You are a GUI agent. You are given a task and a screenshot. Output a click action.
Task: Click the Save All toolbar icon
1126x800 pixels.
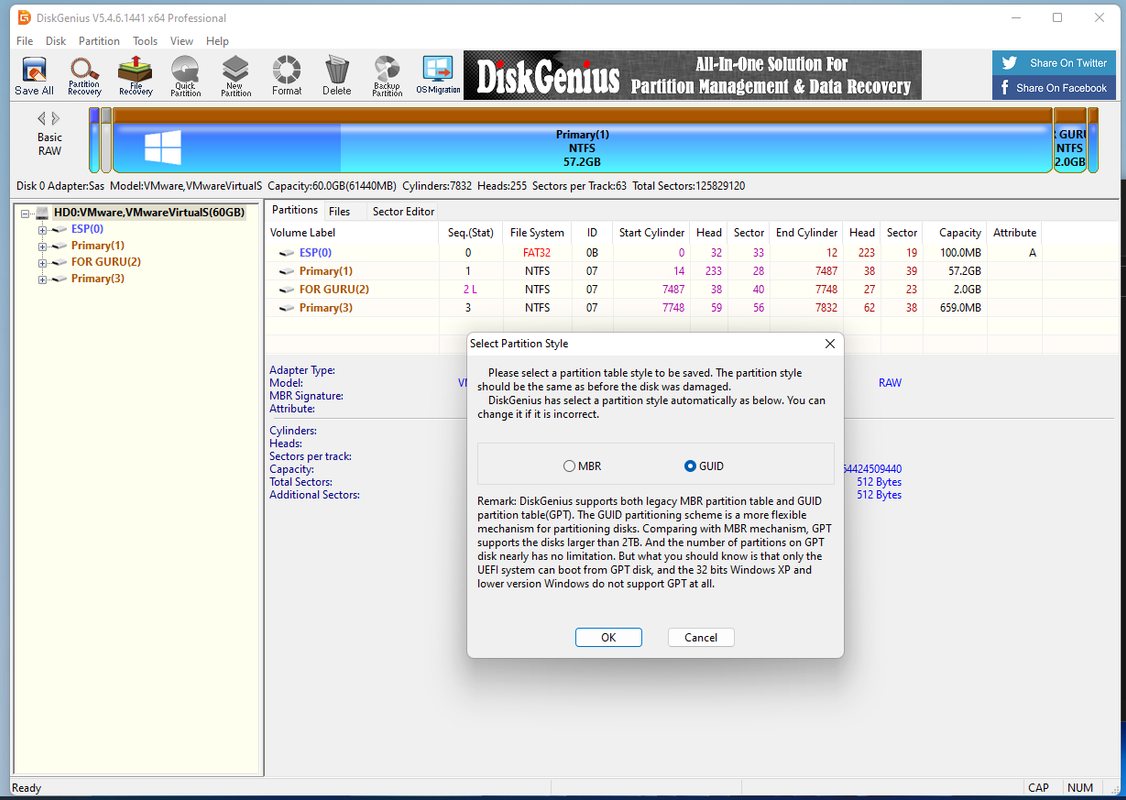click(x=34, y=75)
